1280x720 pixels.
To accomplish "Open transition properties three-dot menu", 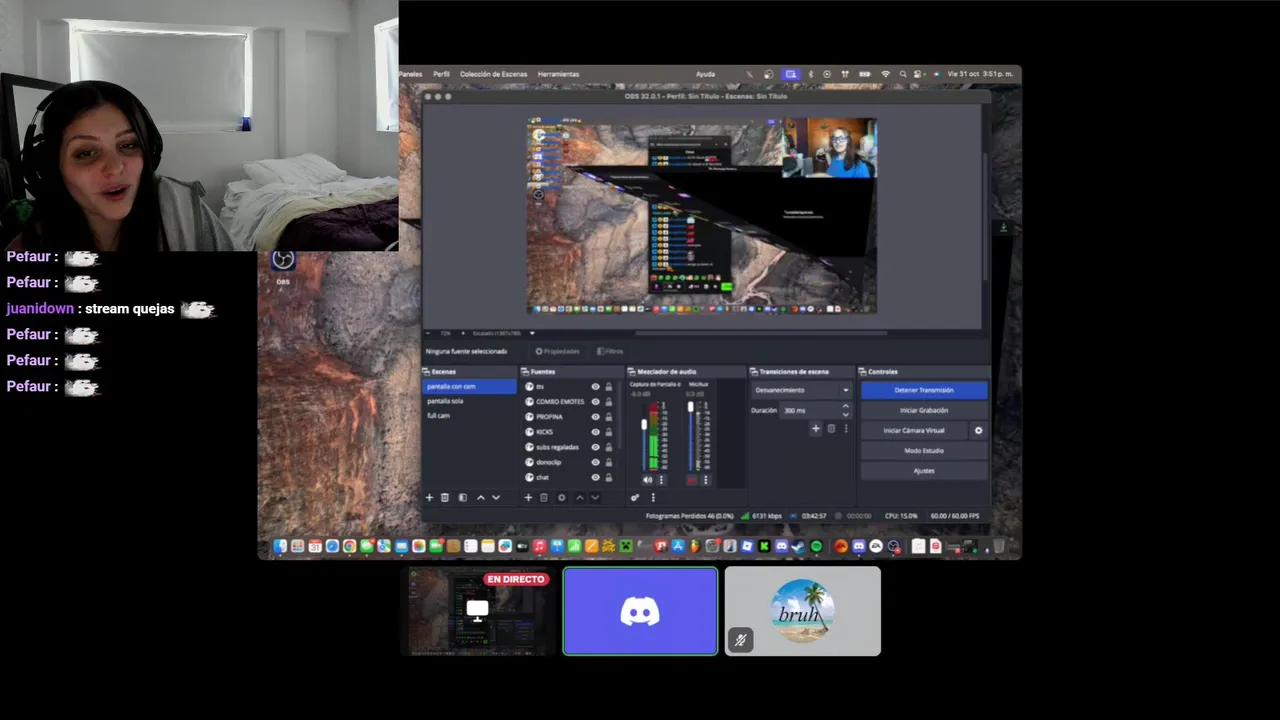I will click(846, 429).
